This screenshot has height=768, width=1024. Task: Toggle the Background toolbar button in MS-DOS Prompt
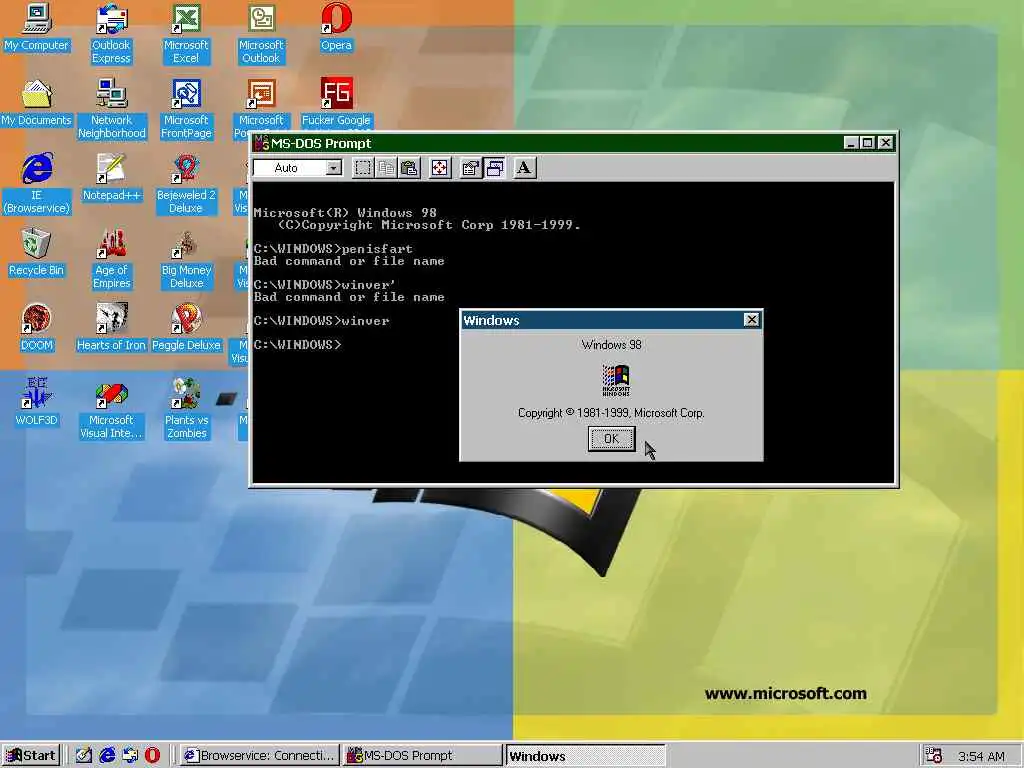[x=494, y=168]
